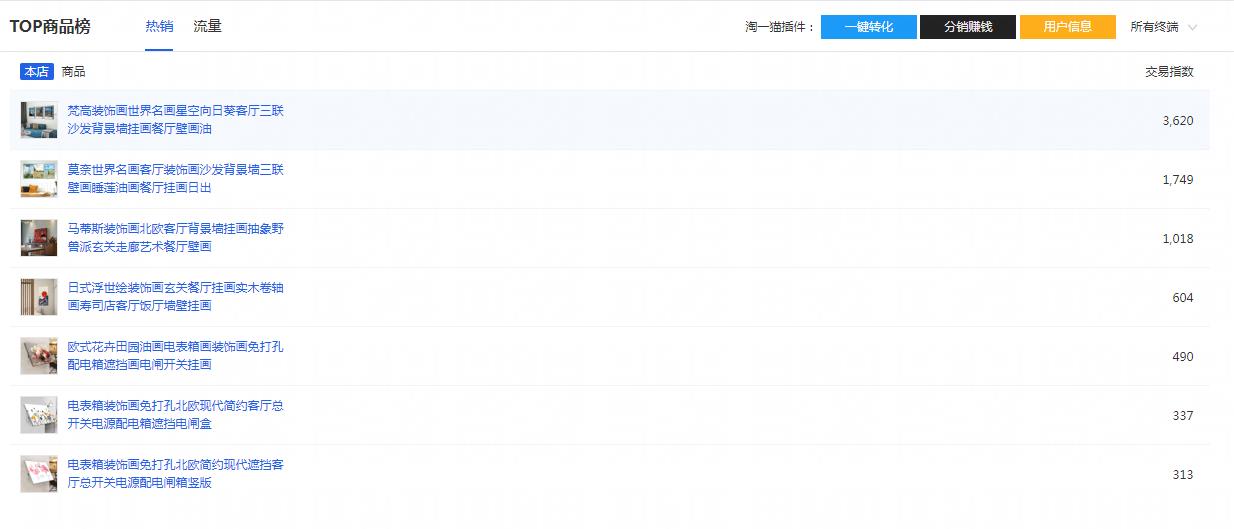Click the arrow beside 所有终端
The image size is (1234, 529).
pos(1192,28)
